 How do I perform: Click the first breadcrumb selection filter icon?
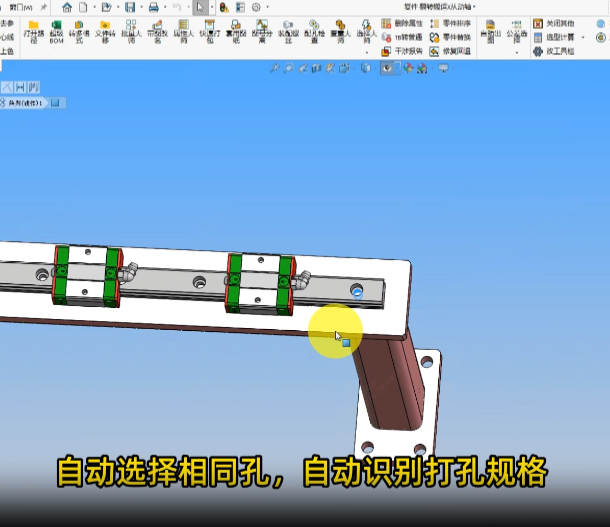7,87
